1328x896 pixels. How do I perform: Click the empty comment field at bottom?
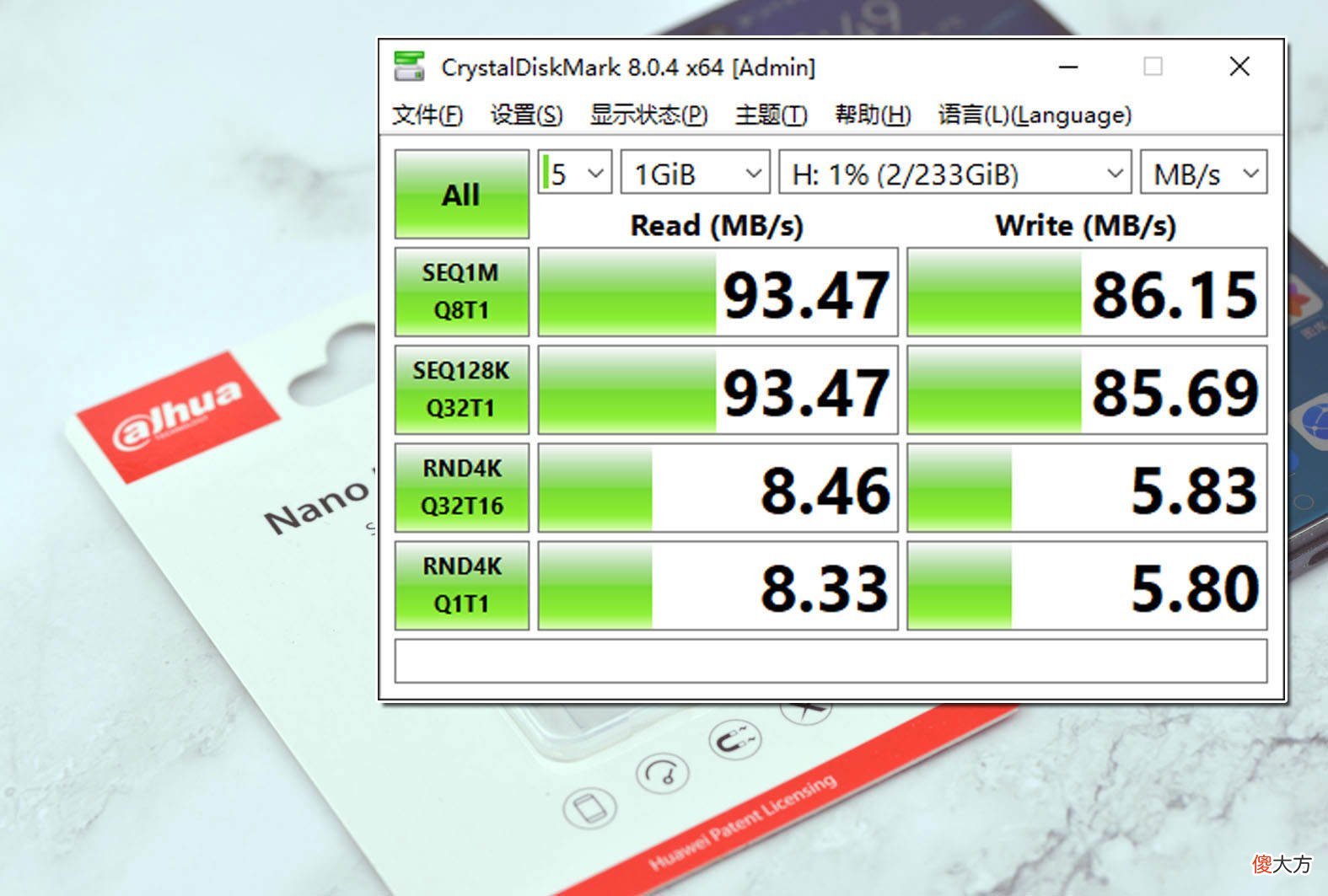831,661
